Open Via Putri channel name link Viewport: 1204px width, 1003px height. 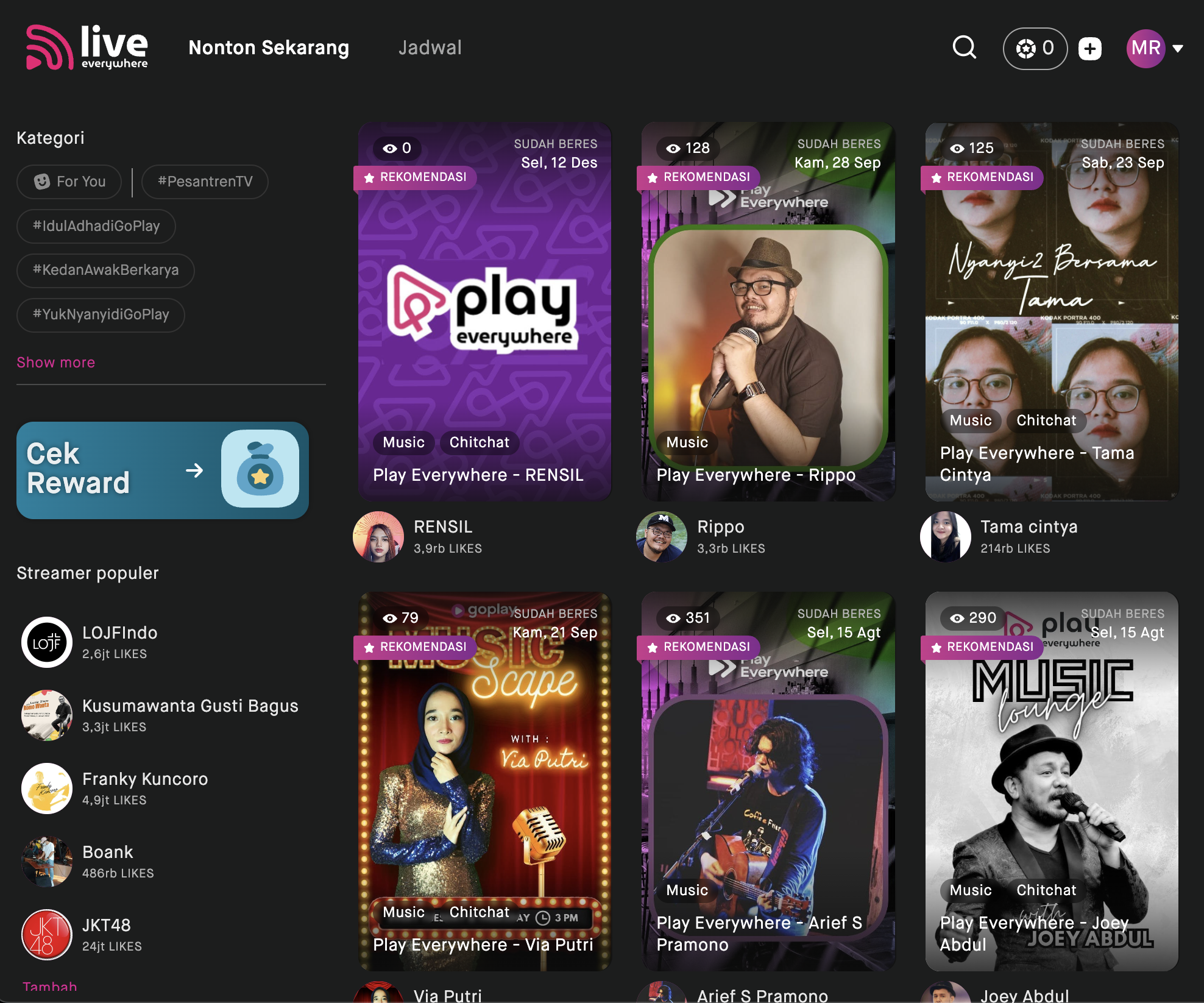447,995
